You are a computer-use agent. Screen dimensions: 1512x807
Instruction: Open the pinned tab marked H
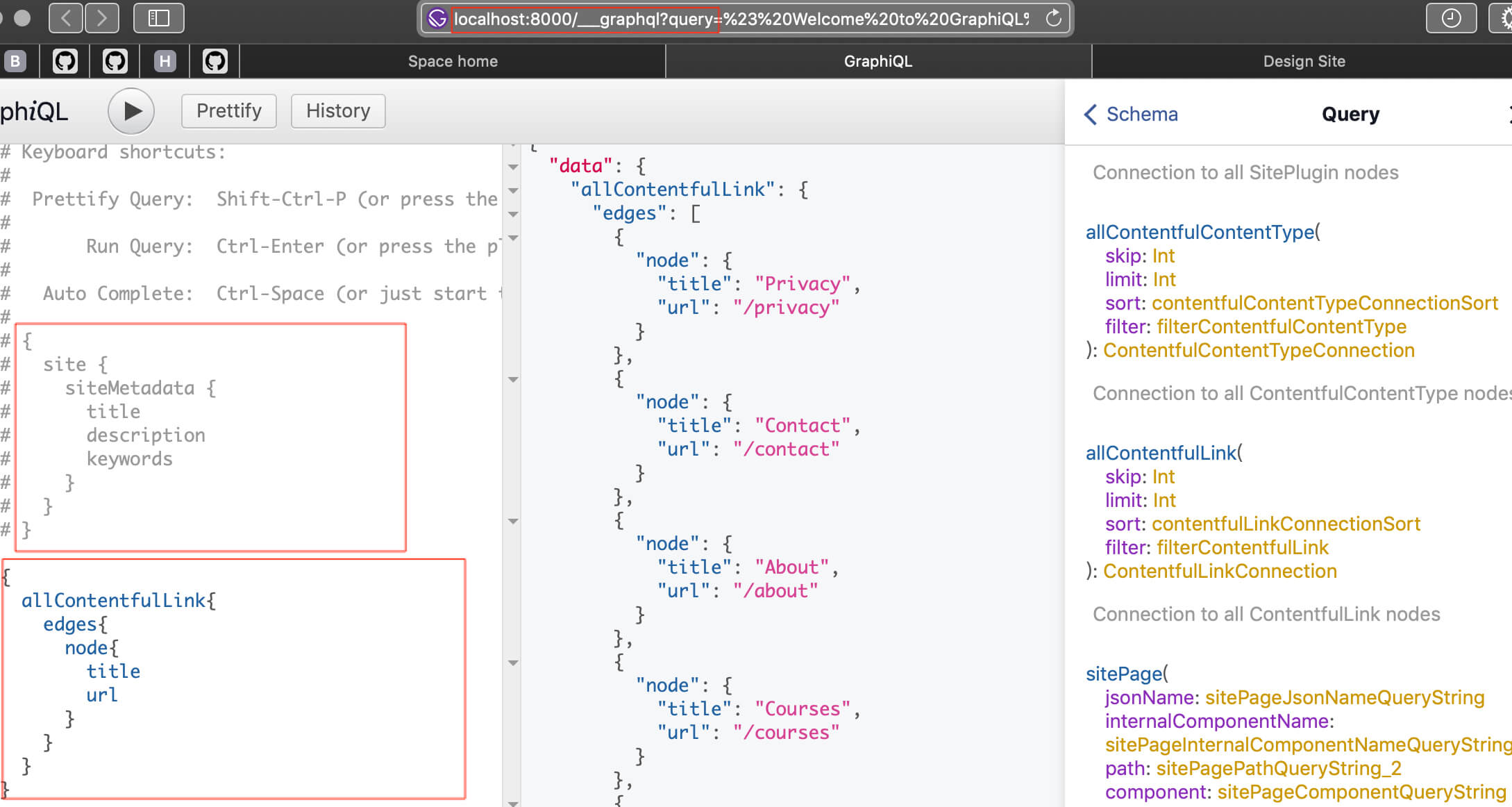click(x=165, y=61)
